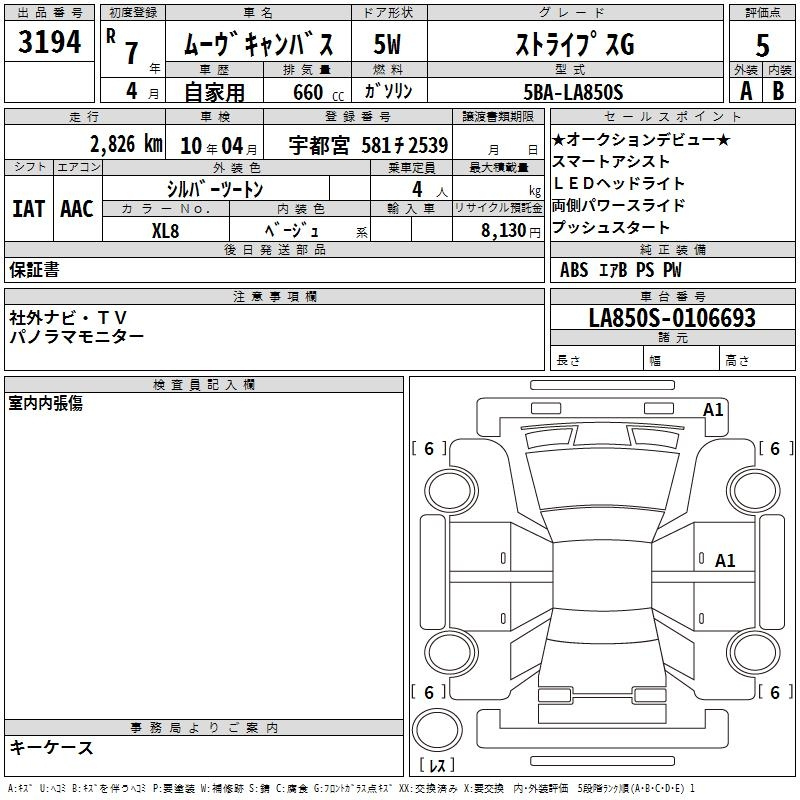Click the interior grade B cell

[x=779, y=91]
